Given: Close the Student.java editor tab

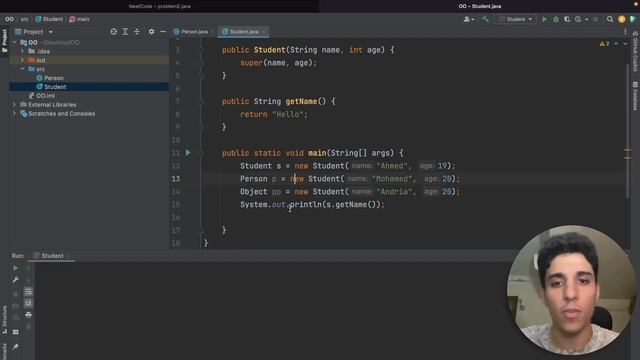Looking at the screenshot, I should point(264,32).
